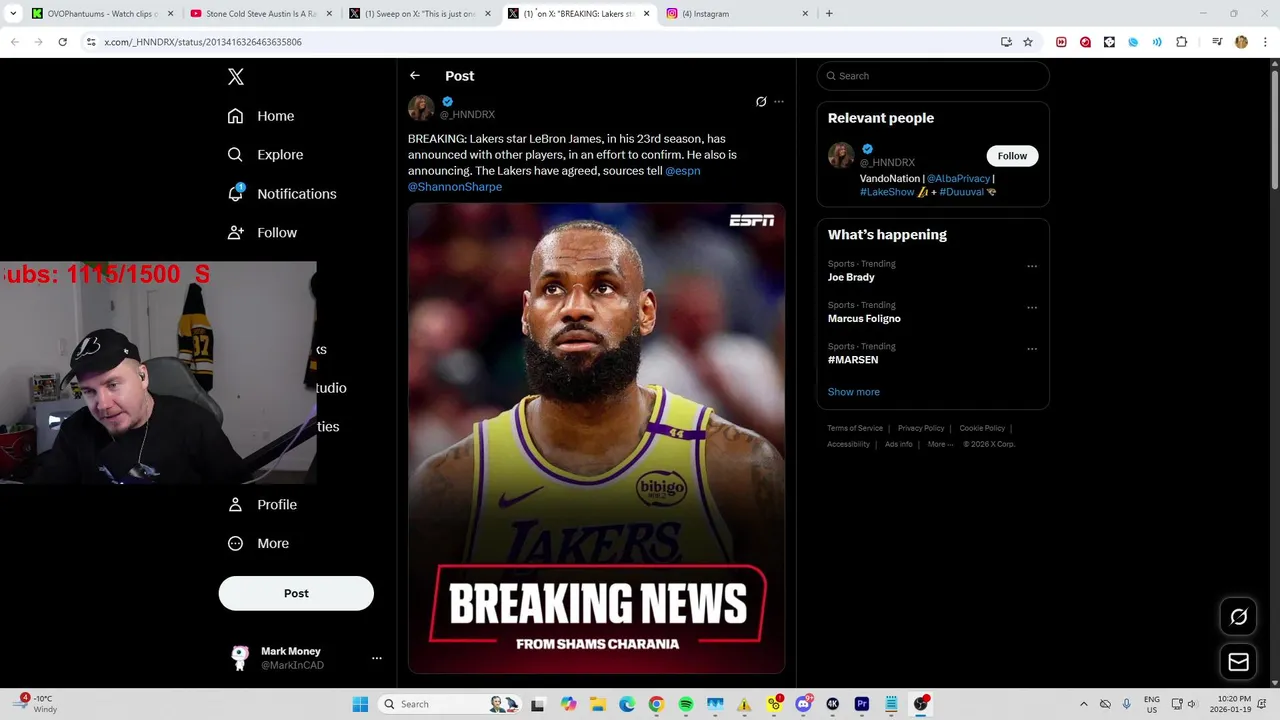Click the Grok icon on the post
Image resolution: width=1280 pixels, height=720 pixels.
pyautogui.click(x=761, y=101)
